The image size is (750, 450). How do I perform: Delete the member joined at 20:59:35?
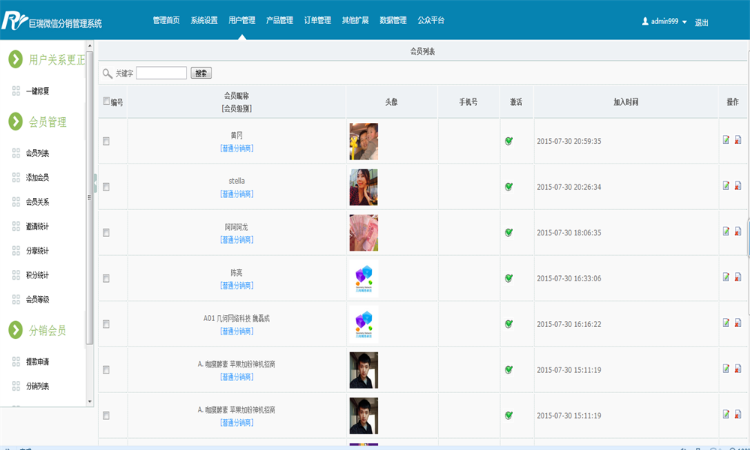point(738,140)
